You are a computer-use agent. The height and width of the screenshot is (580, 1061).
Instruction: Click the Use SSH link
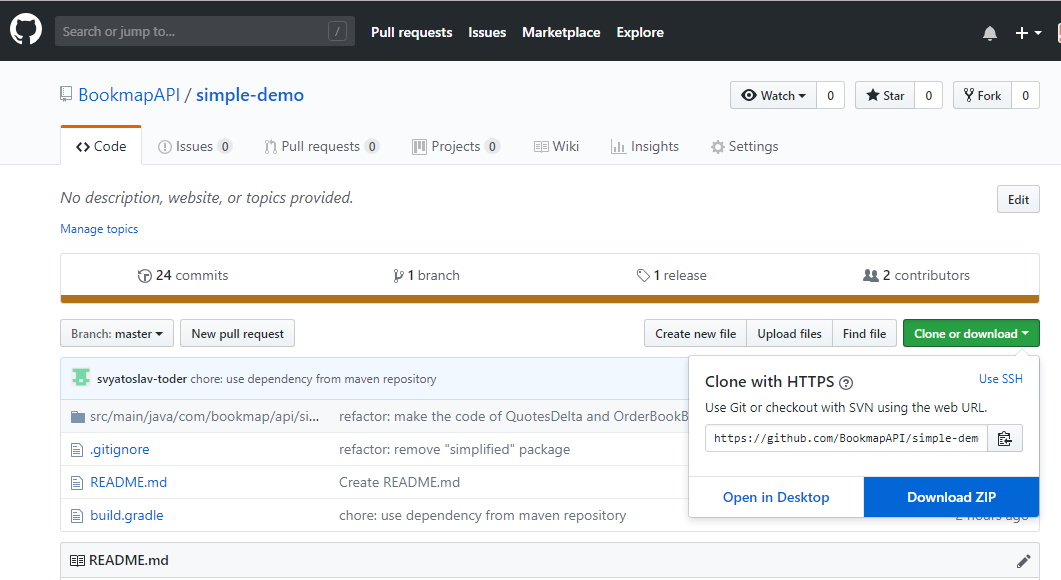tap(1000, 379)
